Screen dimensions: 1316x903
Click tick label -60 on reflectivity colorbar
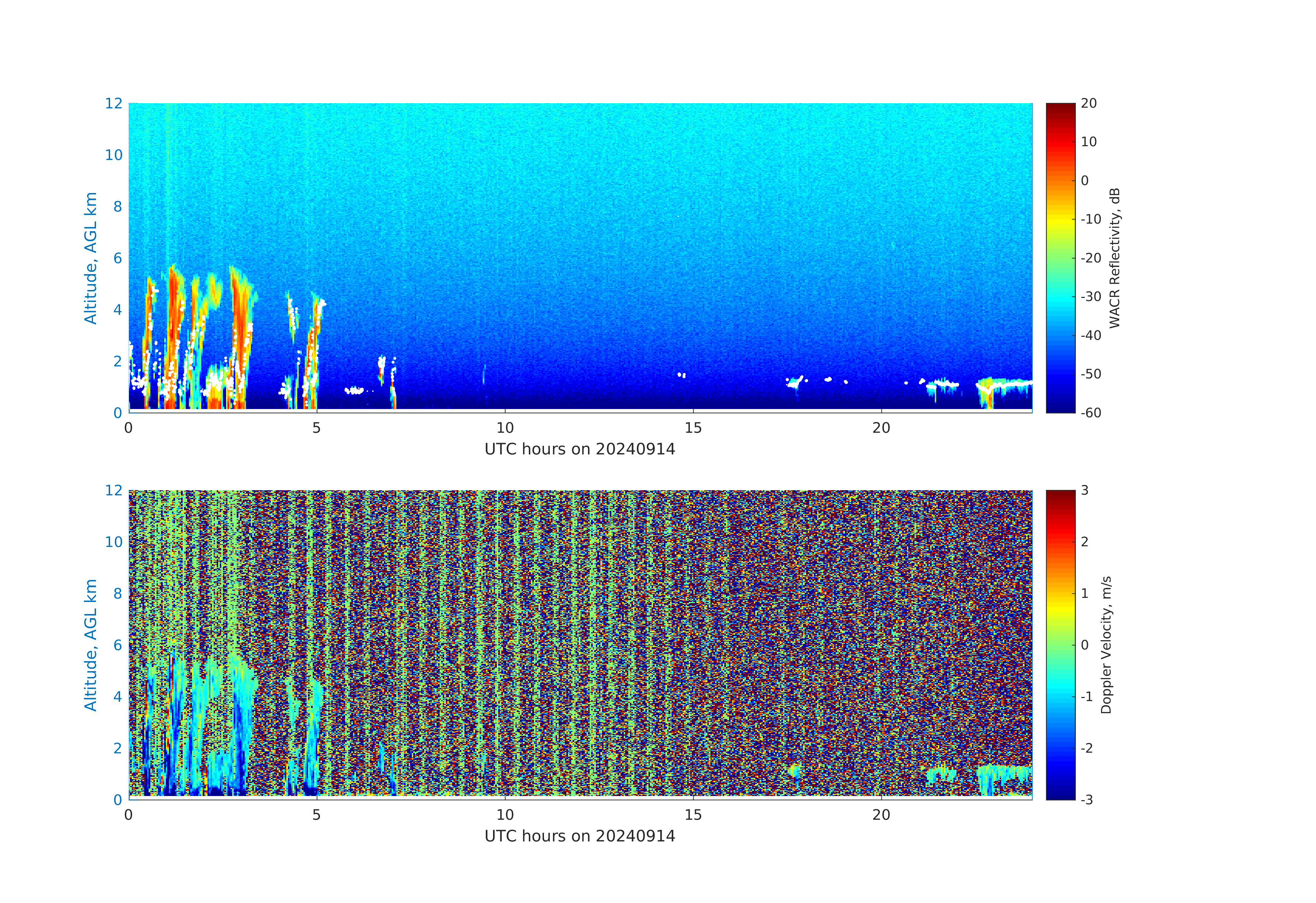1091,413
